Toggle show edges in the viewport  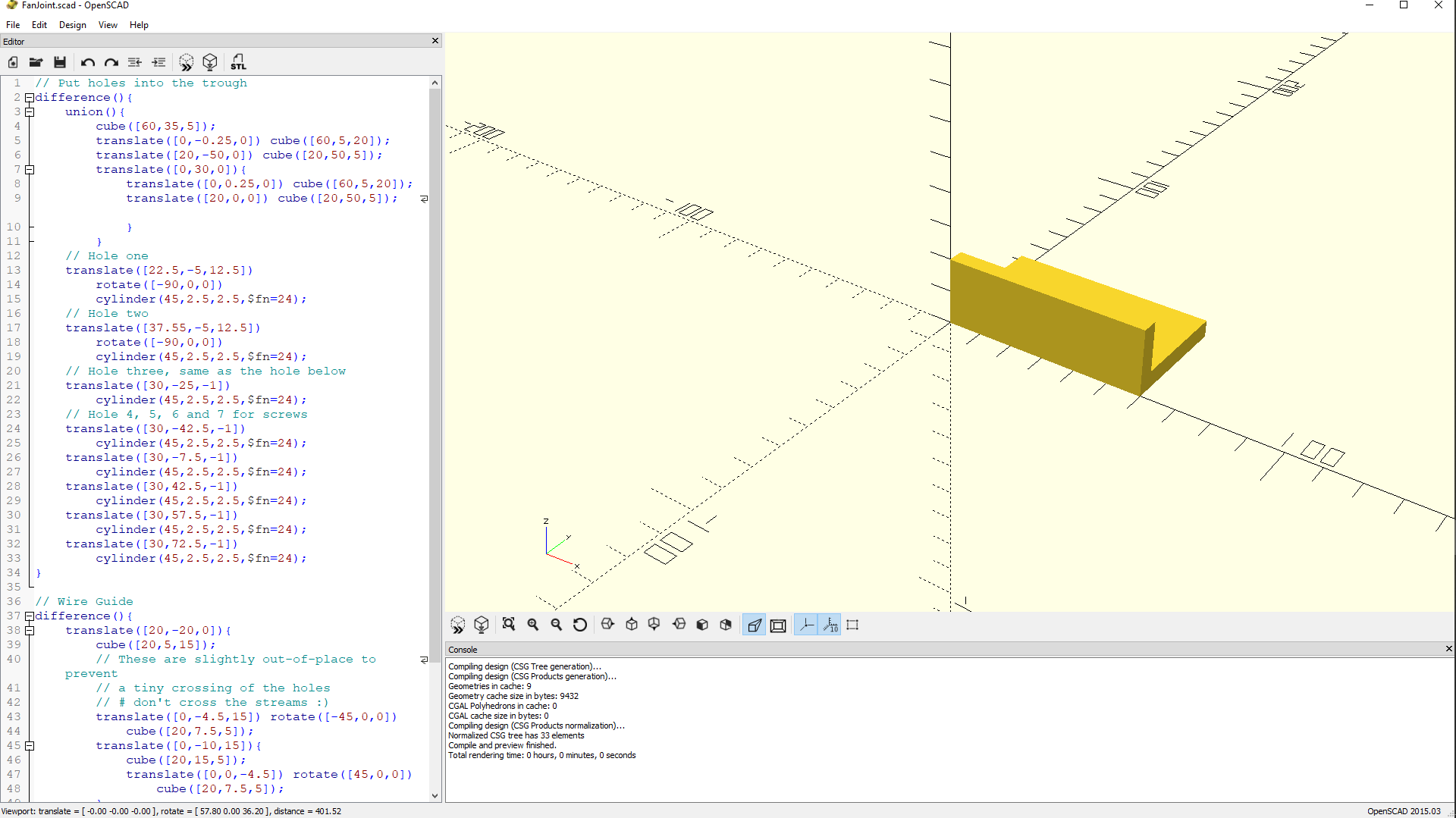(852, 625)
